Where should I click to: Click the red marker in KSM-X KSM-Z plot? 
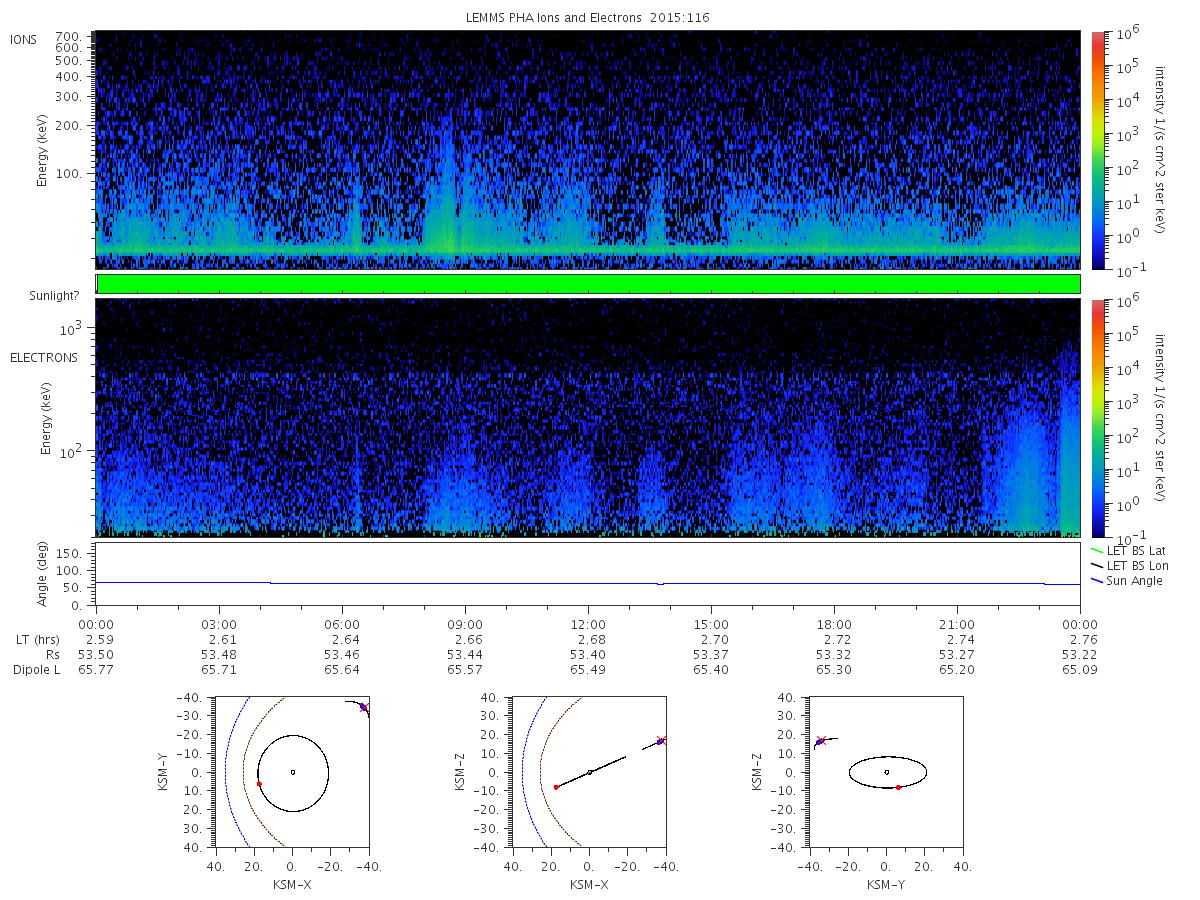[x=556, y=787]
